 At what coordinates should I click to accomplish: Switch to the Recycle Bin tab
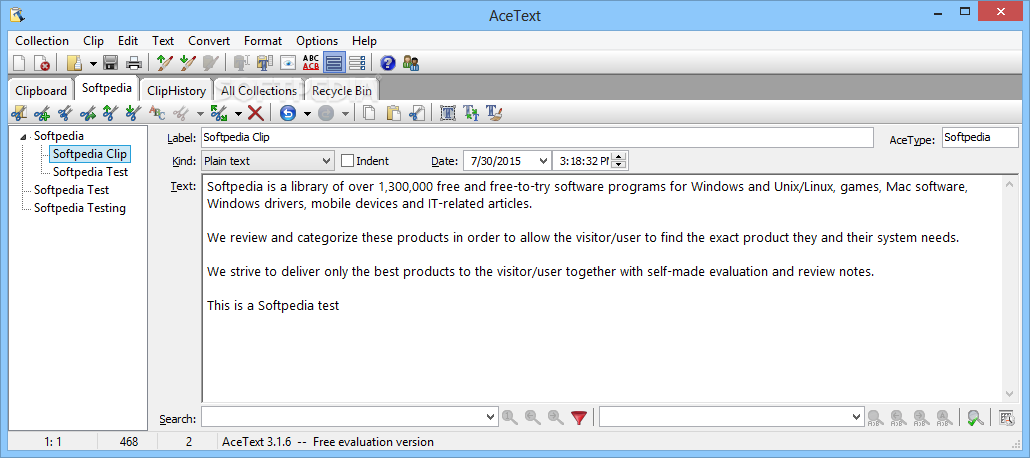point(342,91)
